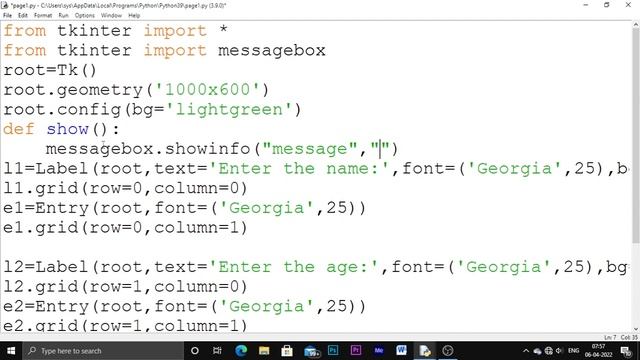Open Microsoft Word from taskbar
Viewport: 640px width, 360px height.
tap(402, 351)
